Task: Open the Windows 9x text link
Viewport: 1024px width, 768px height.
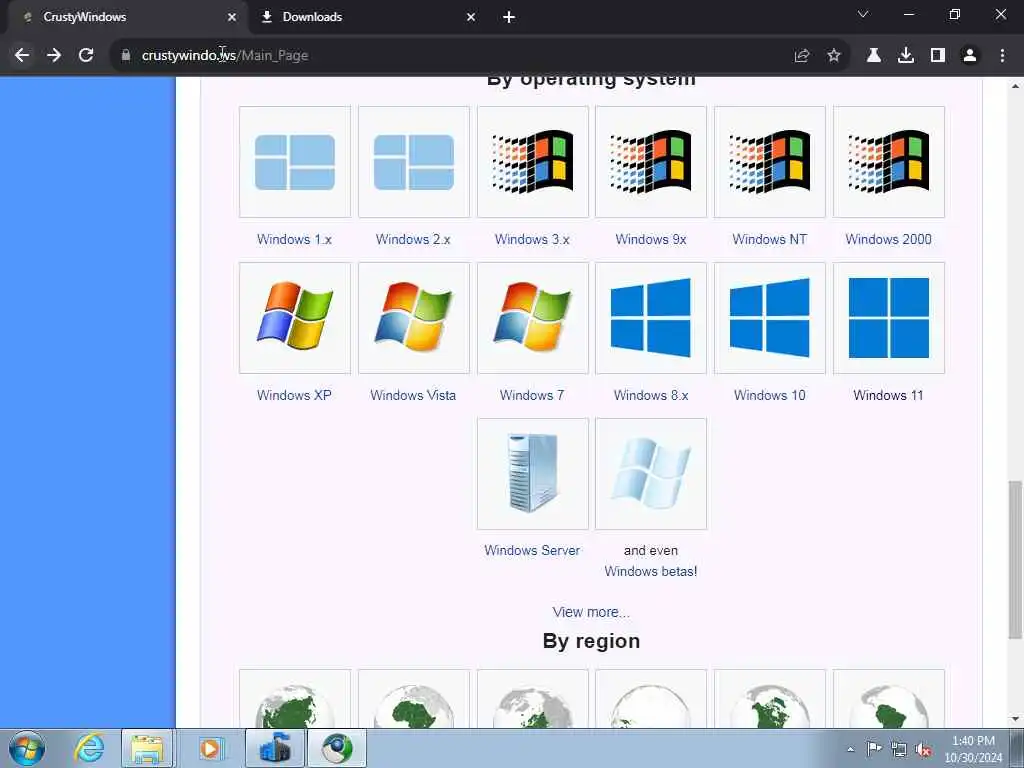Action: 651,239
